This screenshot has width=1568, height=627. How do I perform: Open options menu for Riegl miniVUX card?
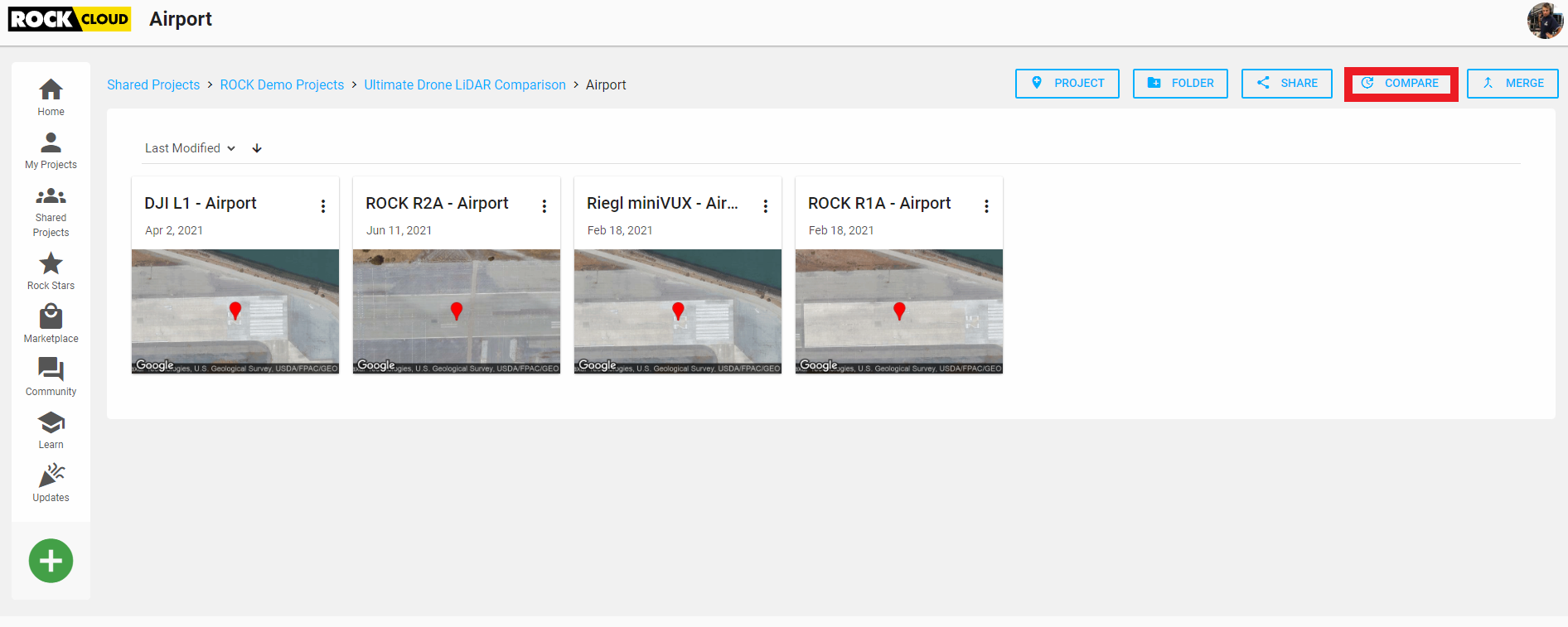(x=766, y=206)
